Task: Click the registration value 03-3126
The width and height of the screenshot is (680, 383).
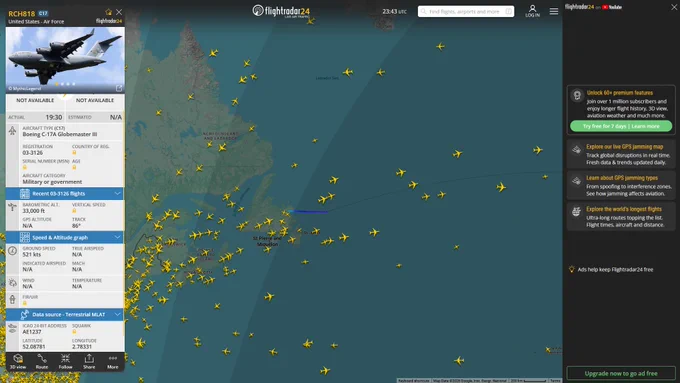Action: pyautogui.click(x=33, y=153)
